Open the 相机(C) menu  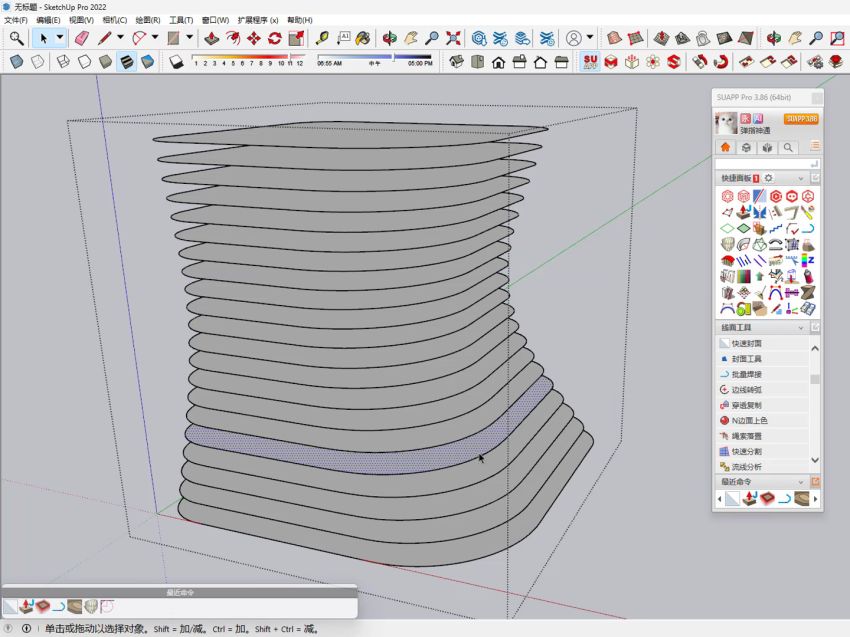(x=115, y=20)
